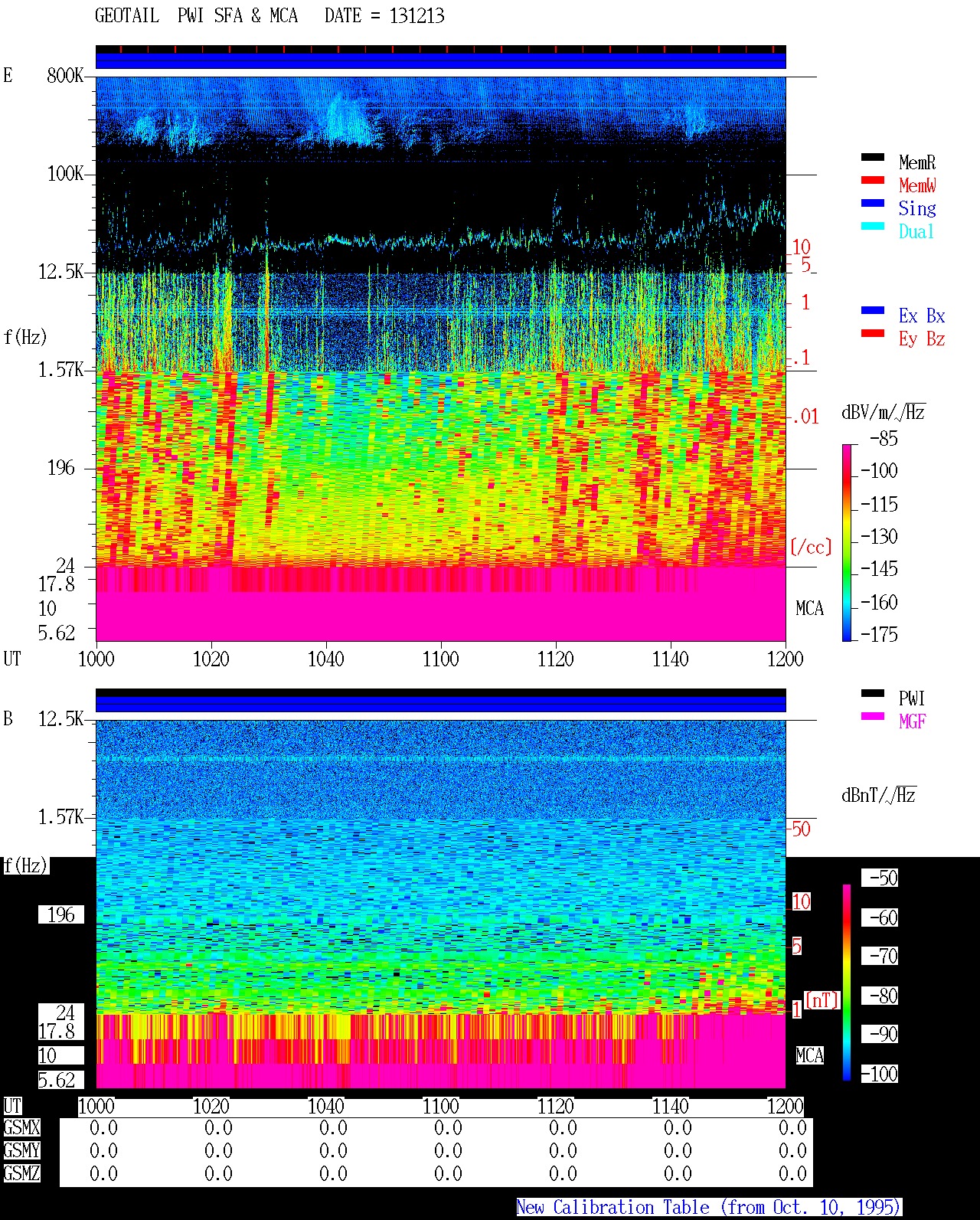Click the GSMX row label

(21, 1128)
